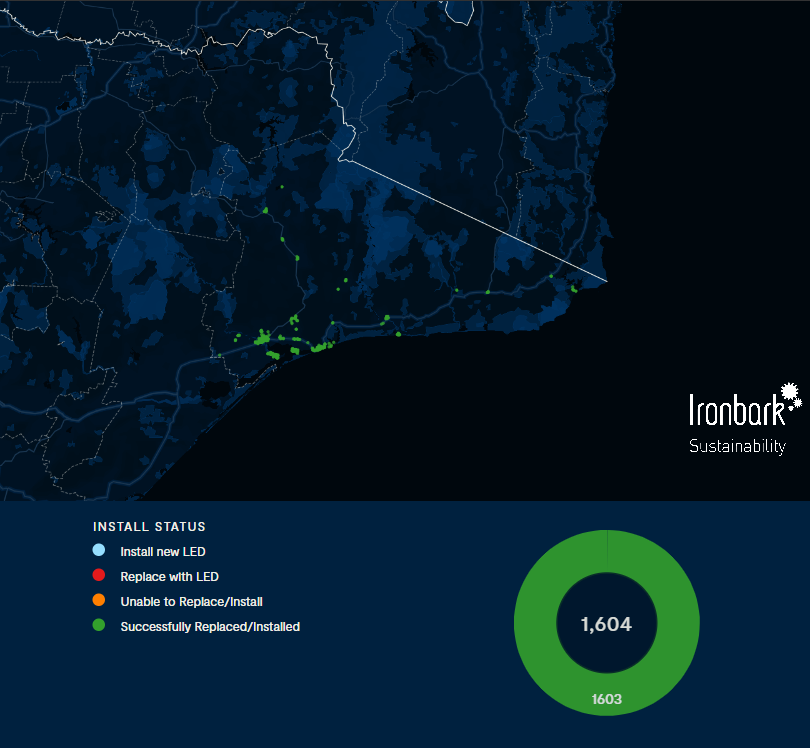This screenshot has width=810, height=748.
Task: Click the INSTALL STATUS heading
Action: [x=149, y=526]
